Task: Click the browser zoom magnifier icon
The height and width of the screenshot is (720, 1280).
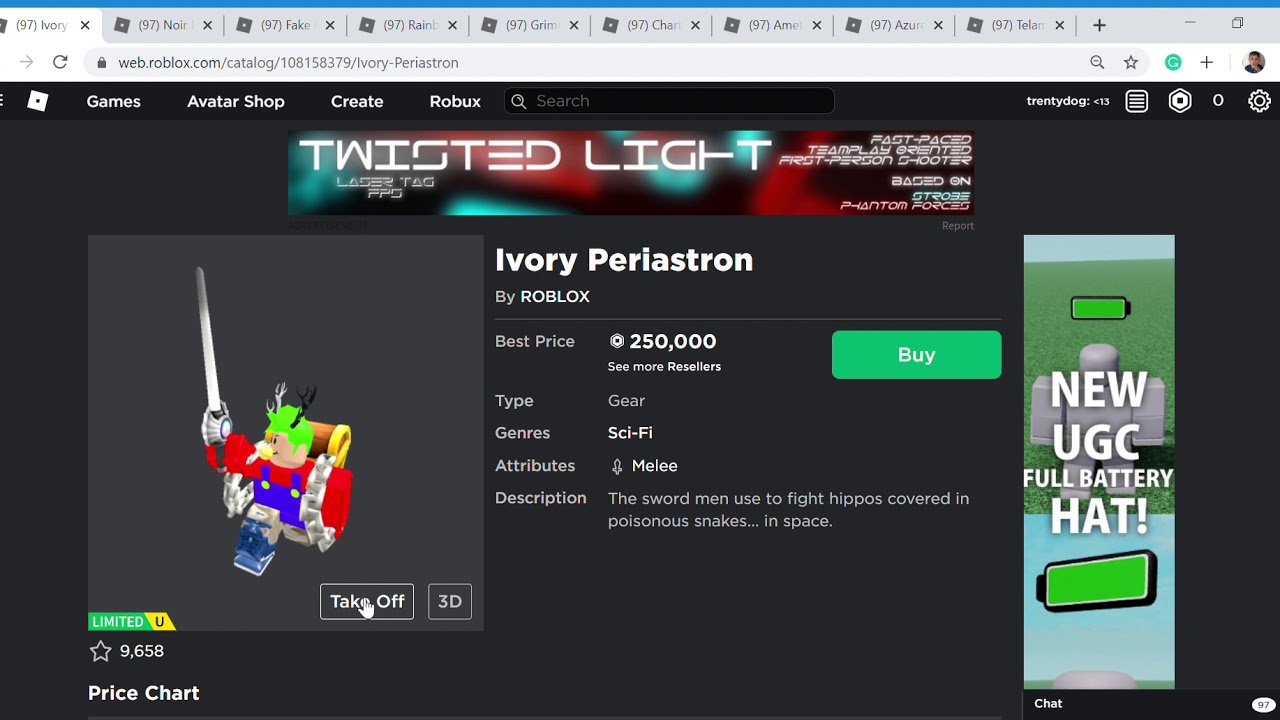Action: click(1097, 62)
